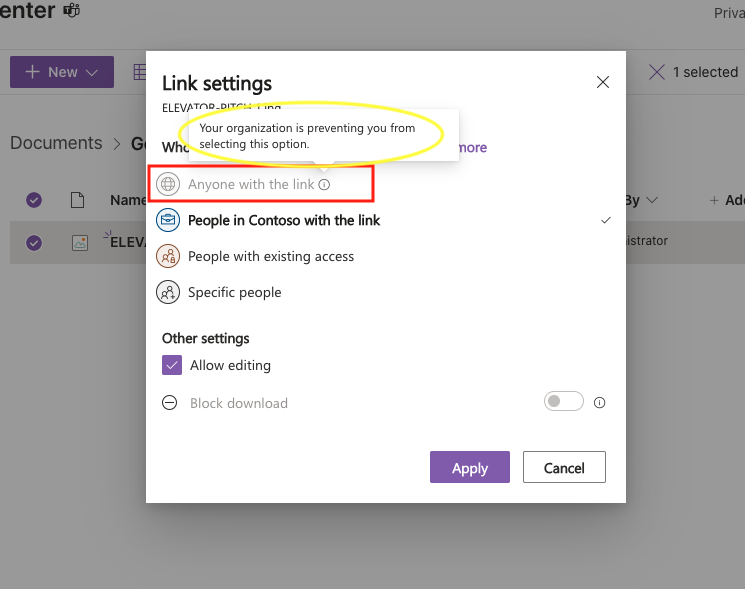Click the image file icon in ELEVATOR row

pyautogui.click(x=77, y=242)
